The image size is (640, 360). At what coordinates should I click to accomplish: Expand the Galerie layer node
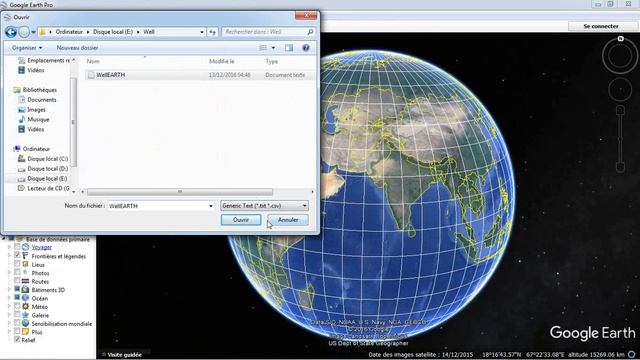point(9,315)
